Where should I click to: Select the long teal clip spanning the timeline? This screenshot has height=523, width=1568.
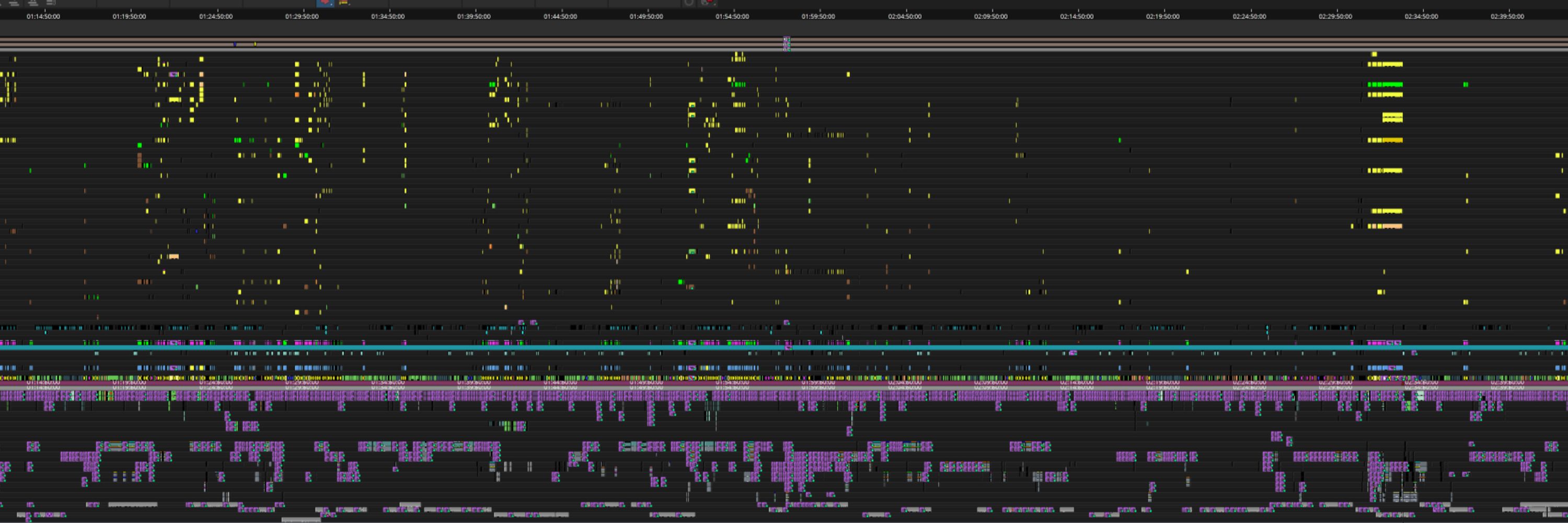click(784, 348)
